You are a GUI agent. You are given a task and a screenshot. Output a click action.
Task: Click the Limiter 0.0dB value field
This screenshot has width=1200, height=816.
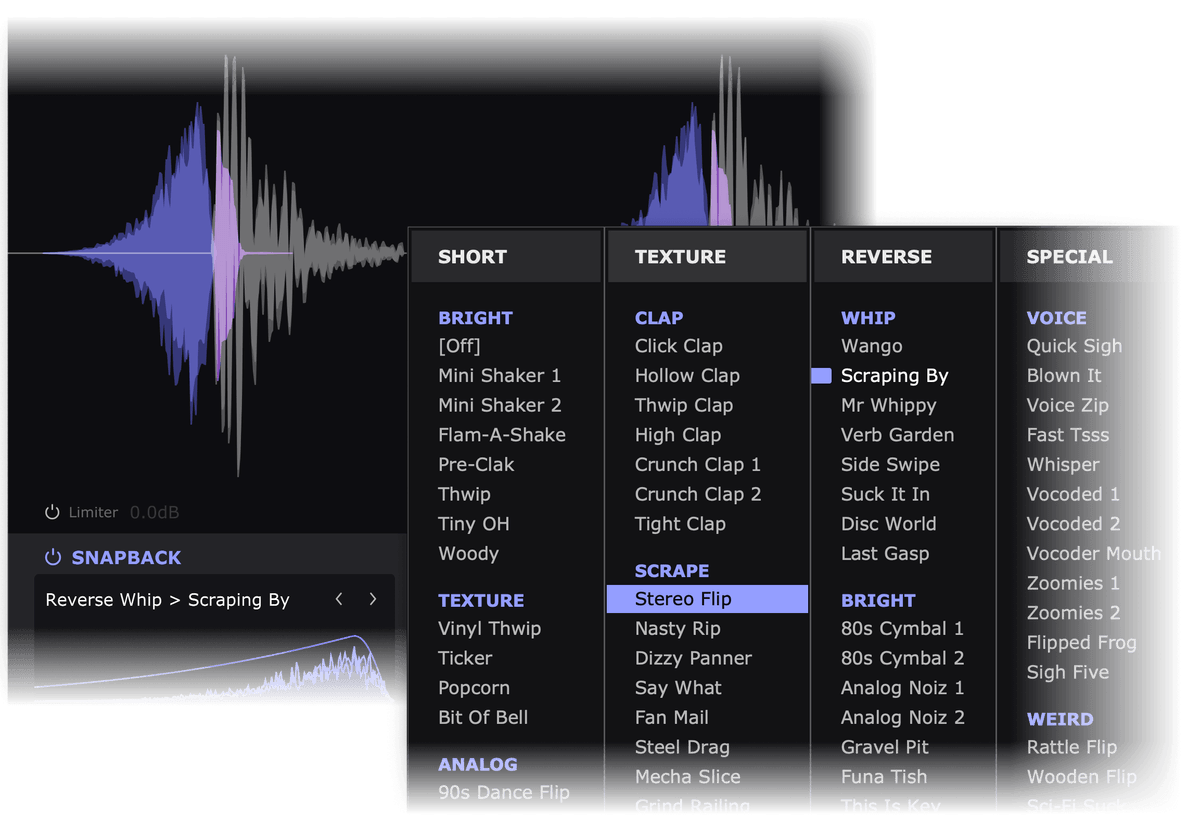click(x=155, y=513)
